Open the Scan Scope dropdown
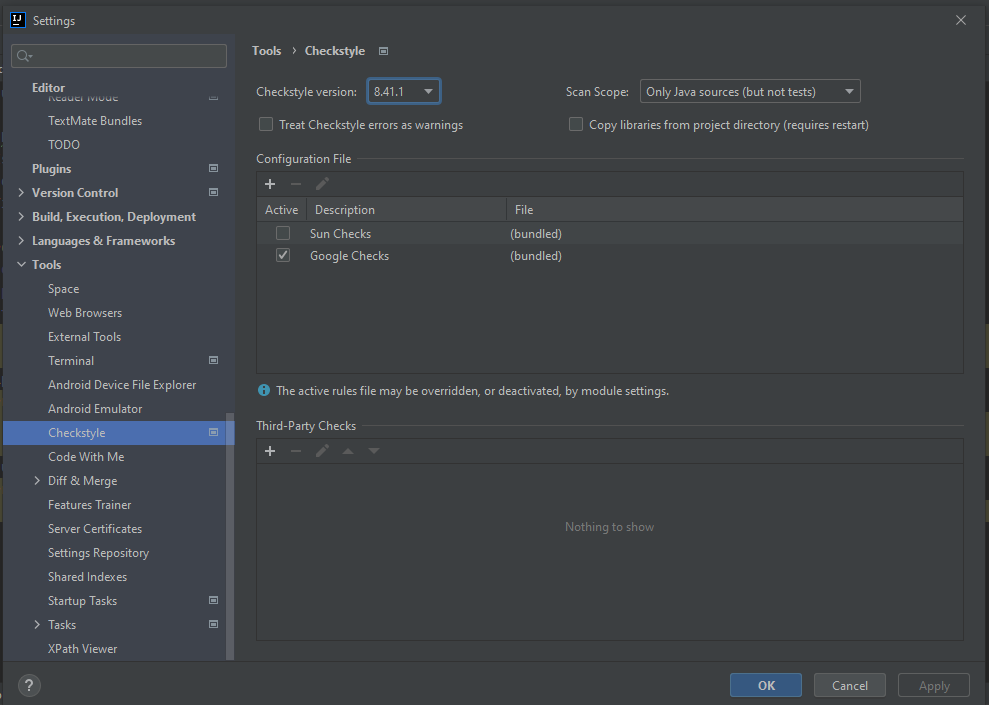The image size is (989, 705). (x=750, y=91)
